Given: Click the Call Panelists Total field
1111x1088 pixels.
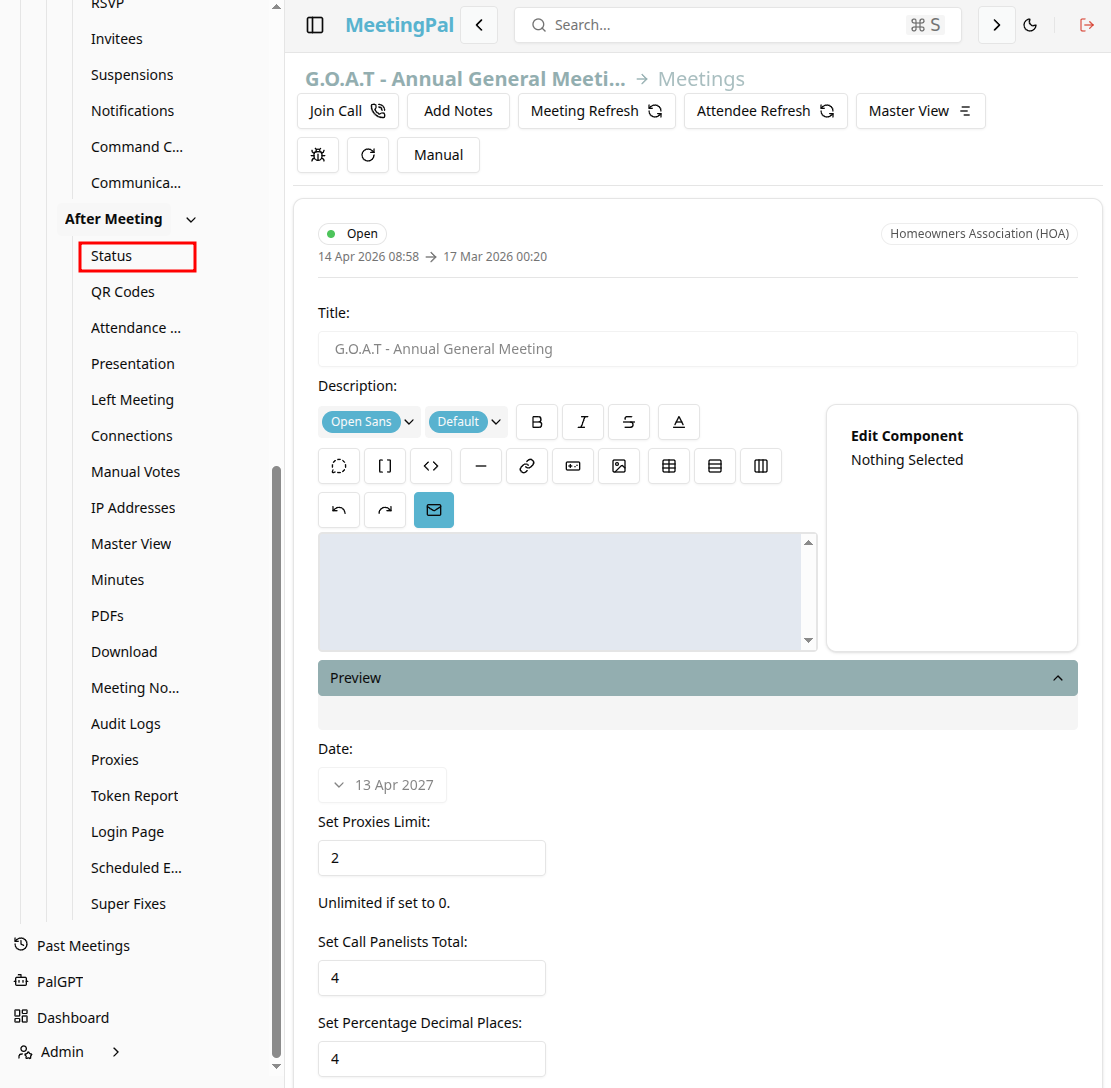Looking at the screenshot, I should (x=432, y=978).
